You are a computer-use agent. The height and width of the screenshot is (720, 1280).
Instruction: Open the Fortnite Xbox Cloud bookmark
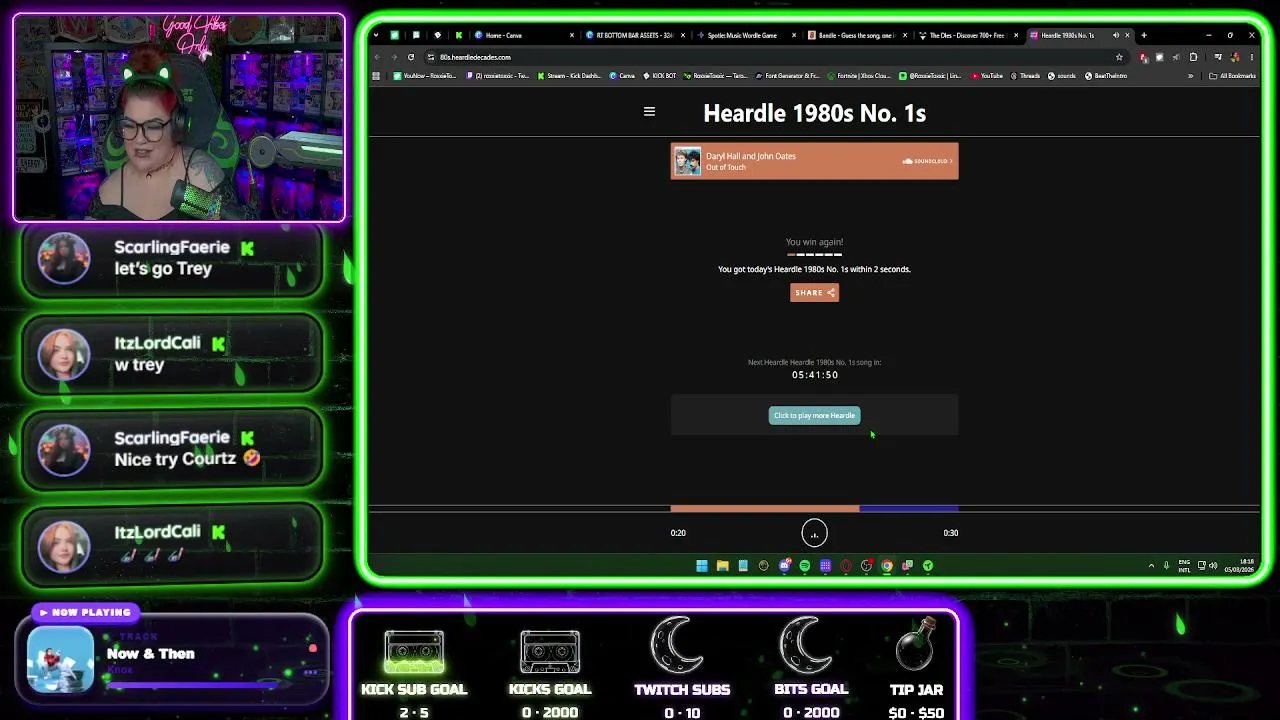[x=859, y=76]
